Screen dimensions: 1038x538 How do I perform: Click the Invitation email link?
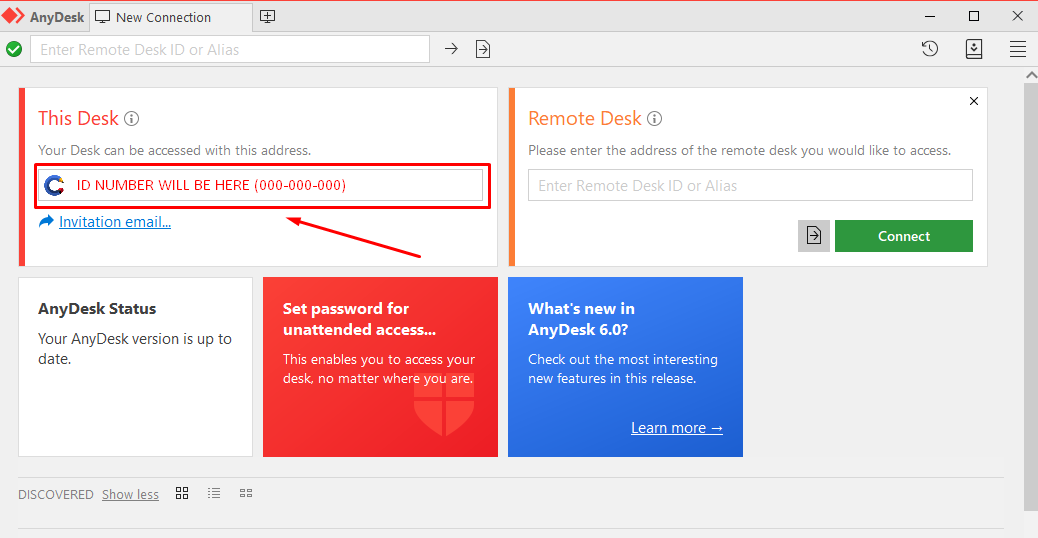tap(115, 222)
